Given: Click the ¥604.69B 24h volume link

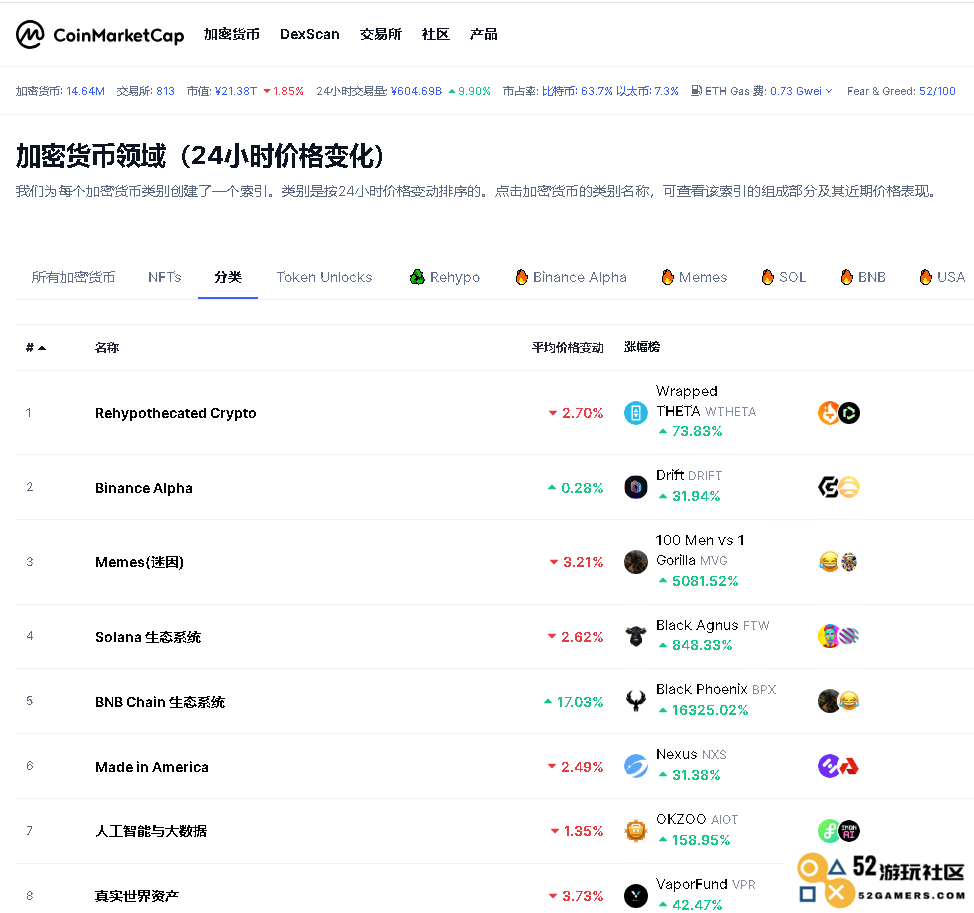Looking at the screenshot, I should [416, 91].
